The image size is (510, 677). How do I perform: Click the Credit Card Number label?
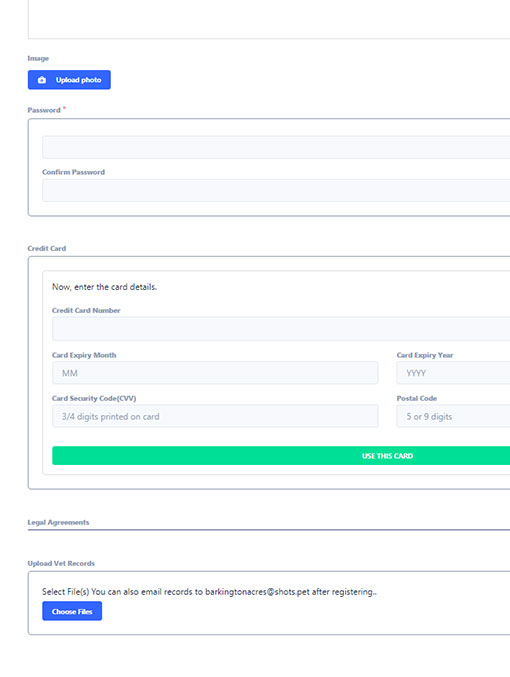point(86,310)
